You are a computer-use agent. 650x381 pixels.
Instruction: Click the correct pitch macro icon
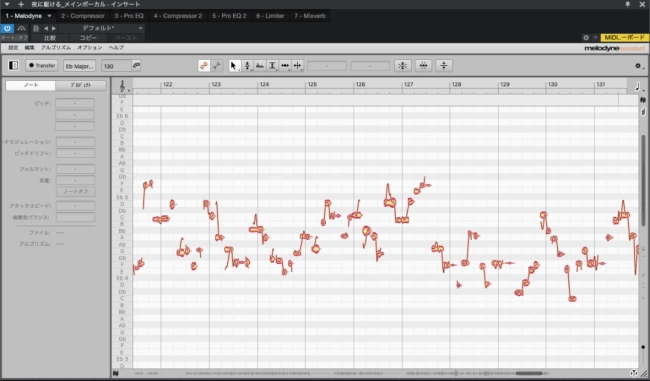(403, 66)
